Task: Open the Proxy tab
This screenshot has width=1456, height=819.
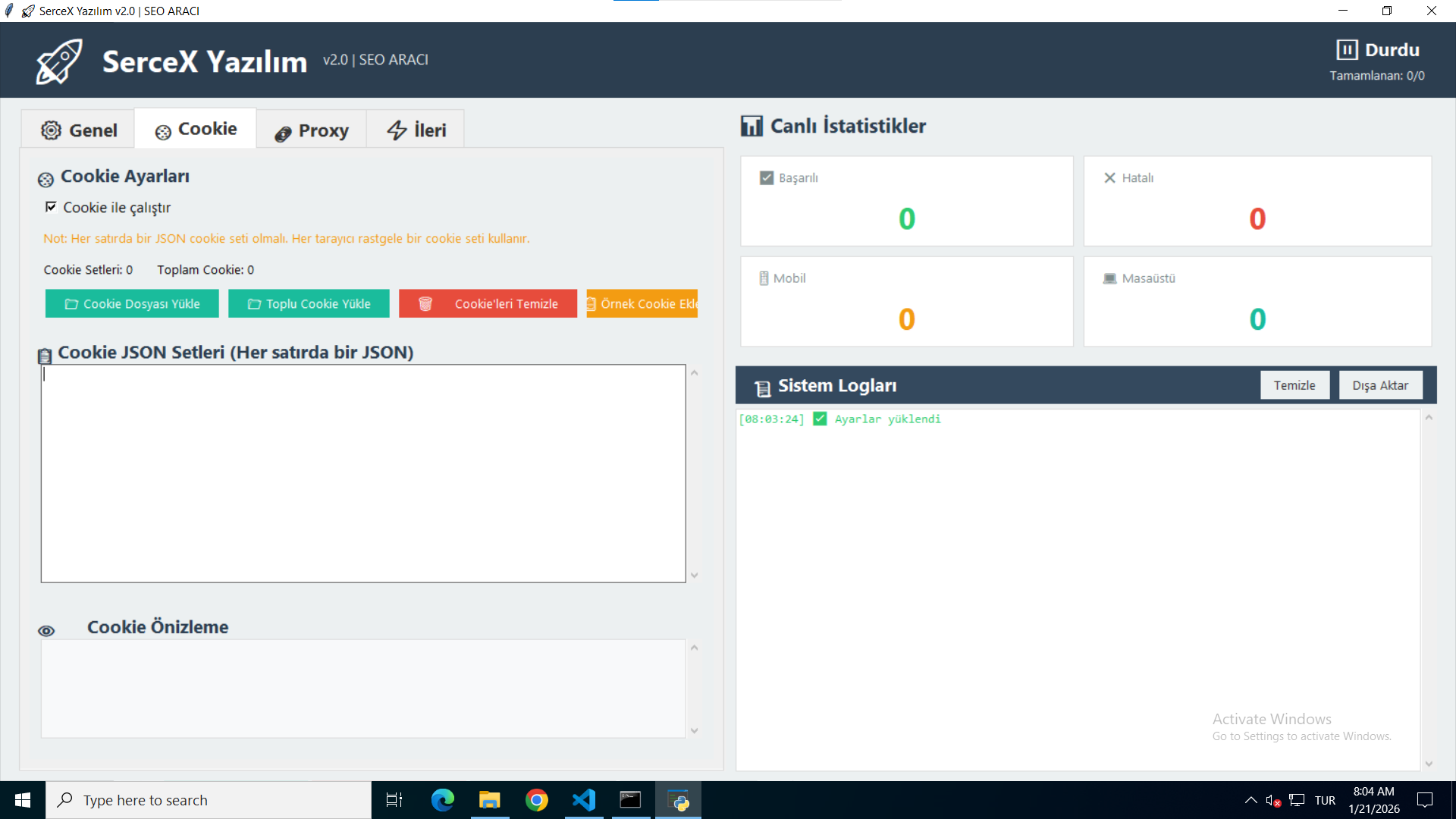Action: click(311, 130)
